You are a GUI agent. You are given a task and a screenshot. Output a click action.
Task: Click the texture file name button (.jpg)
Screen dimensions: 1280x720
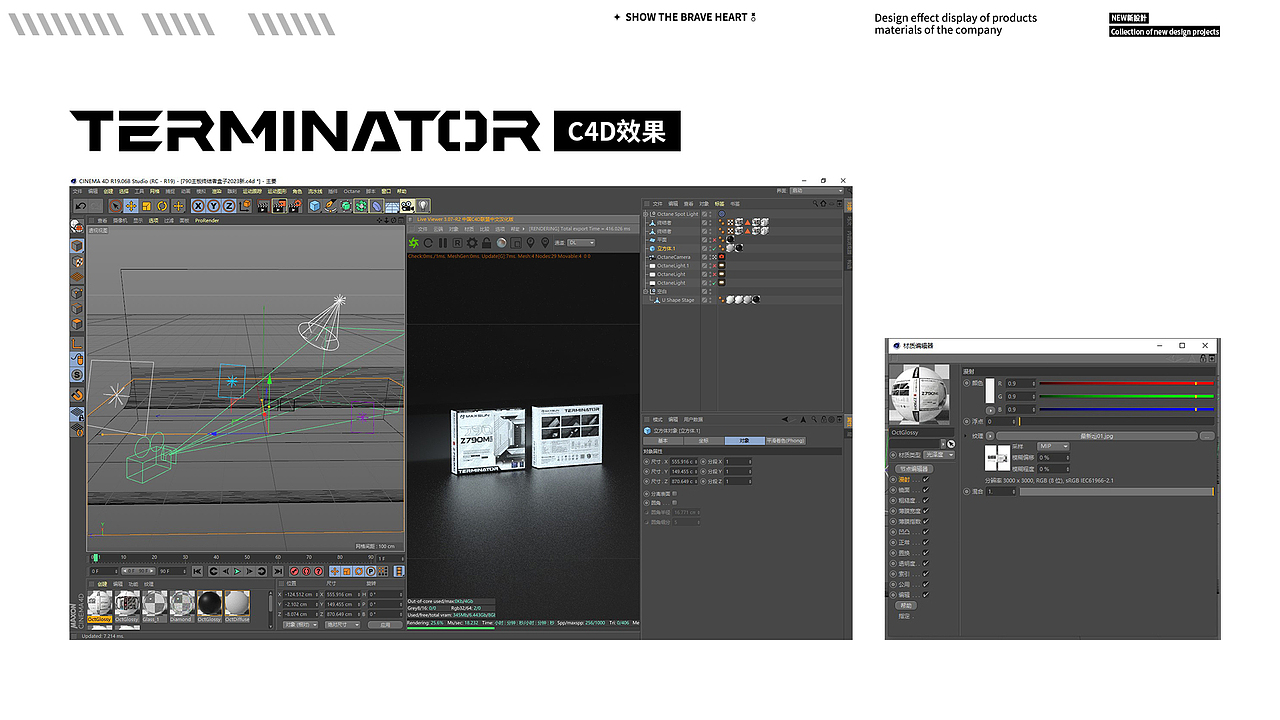click(1096, 436)
